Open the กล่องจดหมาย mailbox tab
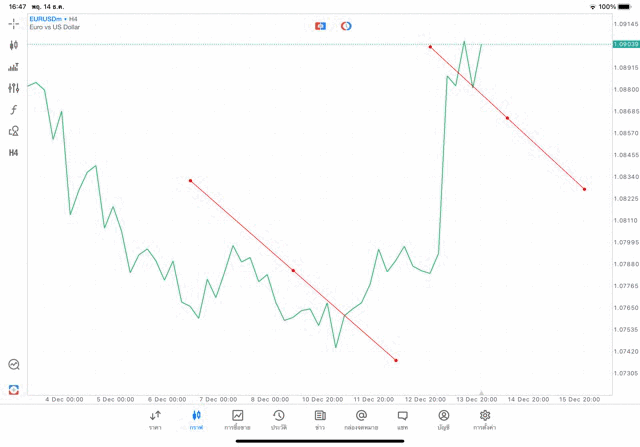Viewport: 640px width, 447px height. tap(361, 419)
